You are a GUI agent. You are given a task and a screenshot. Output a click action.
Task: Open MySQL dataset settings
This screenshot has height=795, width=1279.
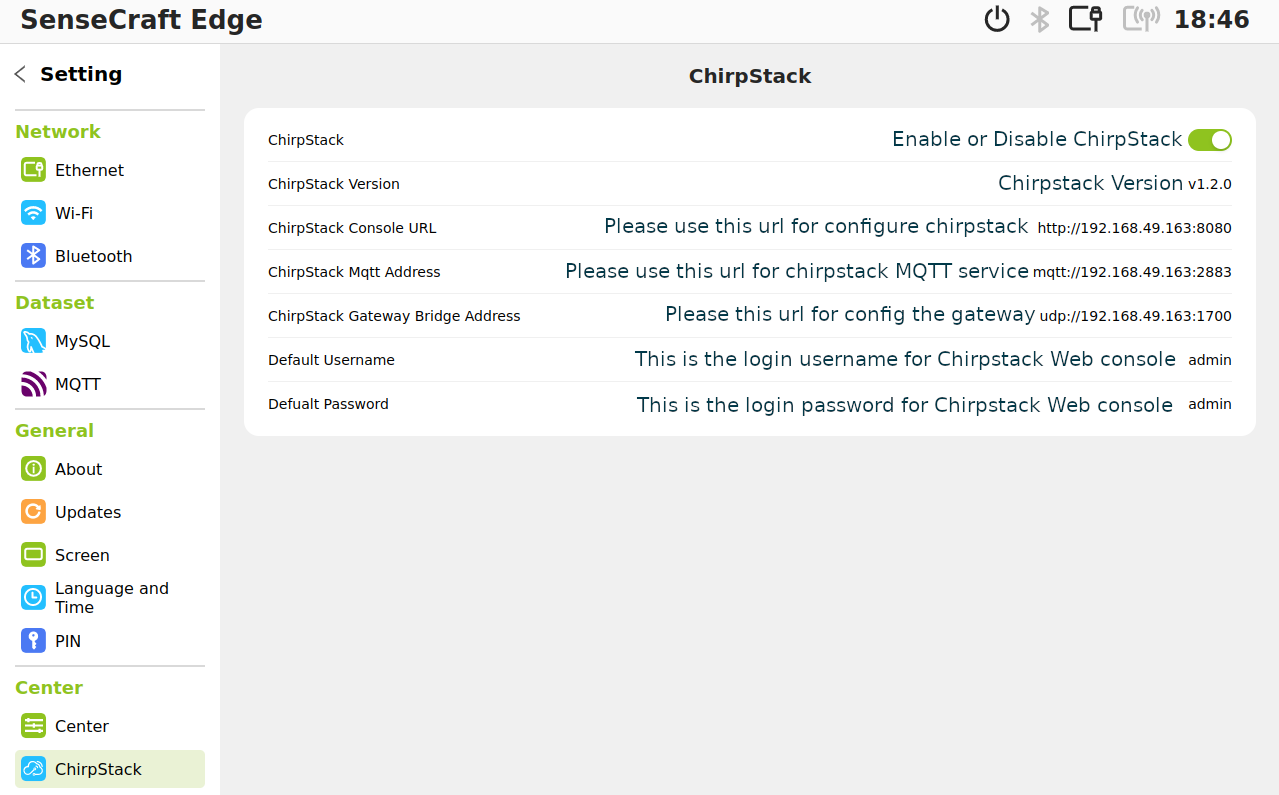[x=110, y=341]
